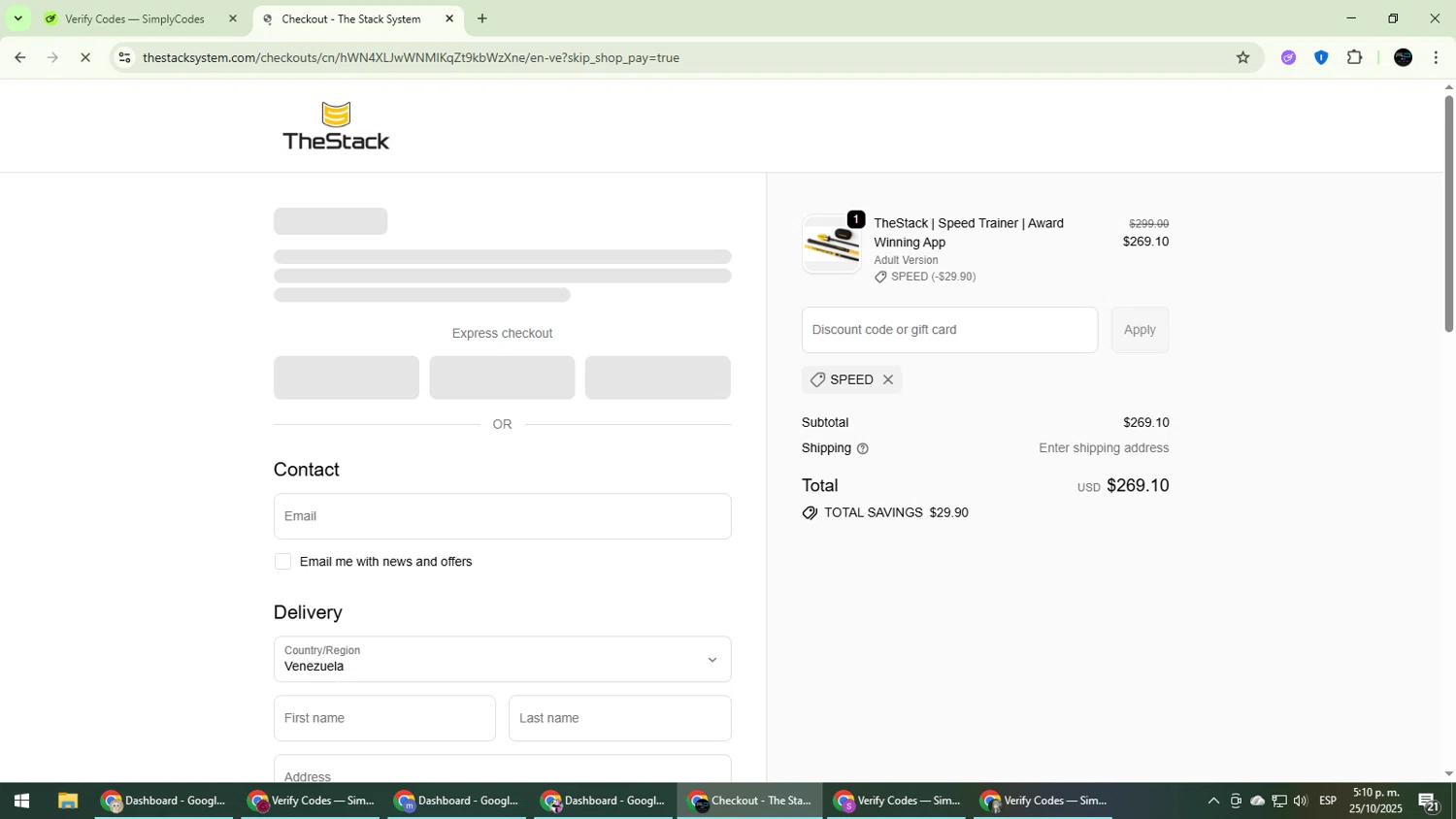Click Enter shipping address text
Viewport: 1456px width, 819px height.
point(1104,448)
